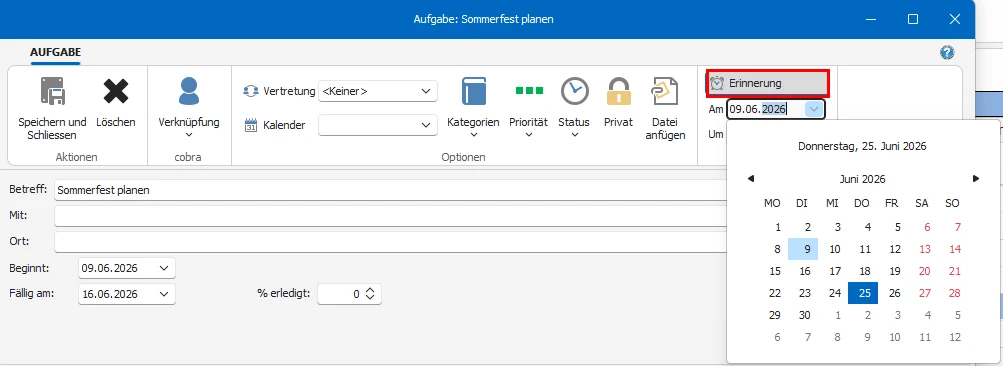Select June 25 in the calendar

click(x=863, y=293)
